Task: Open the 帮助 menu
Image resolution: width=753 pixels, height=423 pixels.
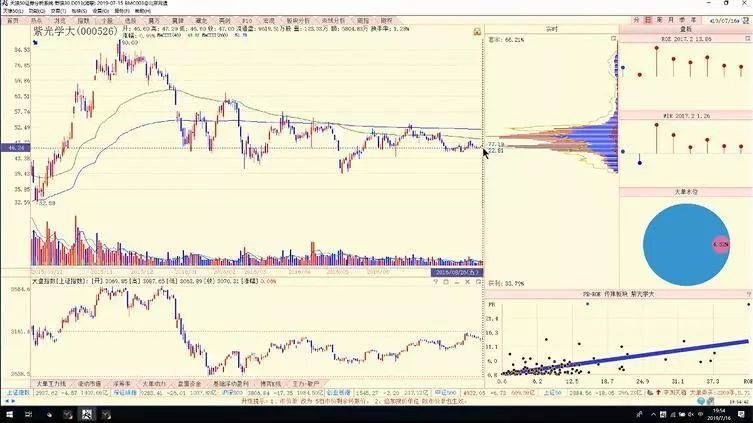Action: [143, 11]
